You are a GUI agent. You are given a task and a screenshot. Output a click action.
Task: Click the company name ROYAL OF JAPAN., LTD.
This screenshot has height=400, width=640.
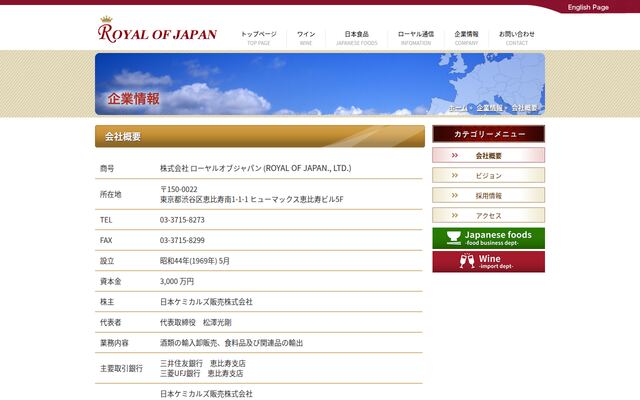(x=308, y=168)
